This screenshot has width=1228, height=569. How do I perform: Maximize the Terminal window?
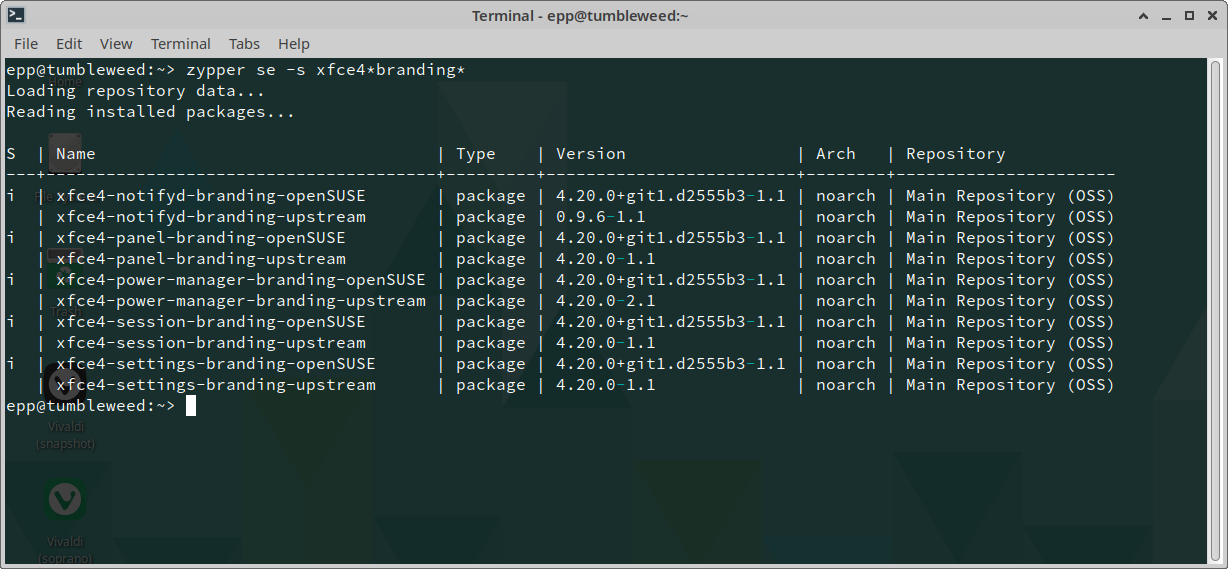click(x=1189, y=15)
